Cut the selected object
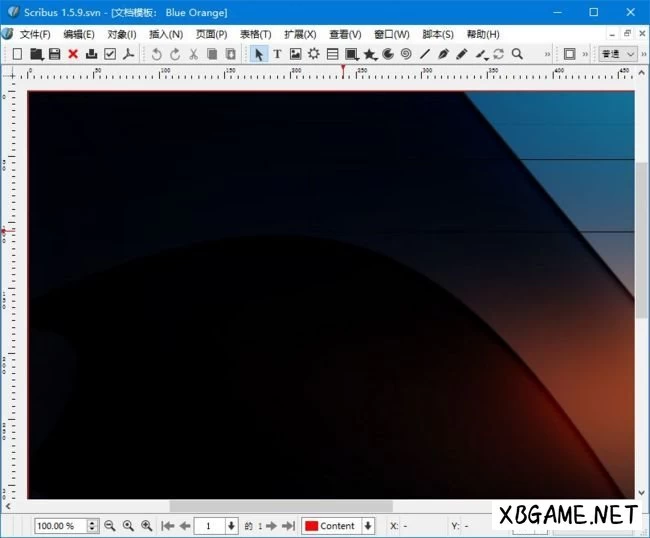The image size is (650, 538). 193,54
